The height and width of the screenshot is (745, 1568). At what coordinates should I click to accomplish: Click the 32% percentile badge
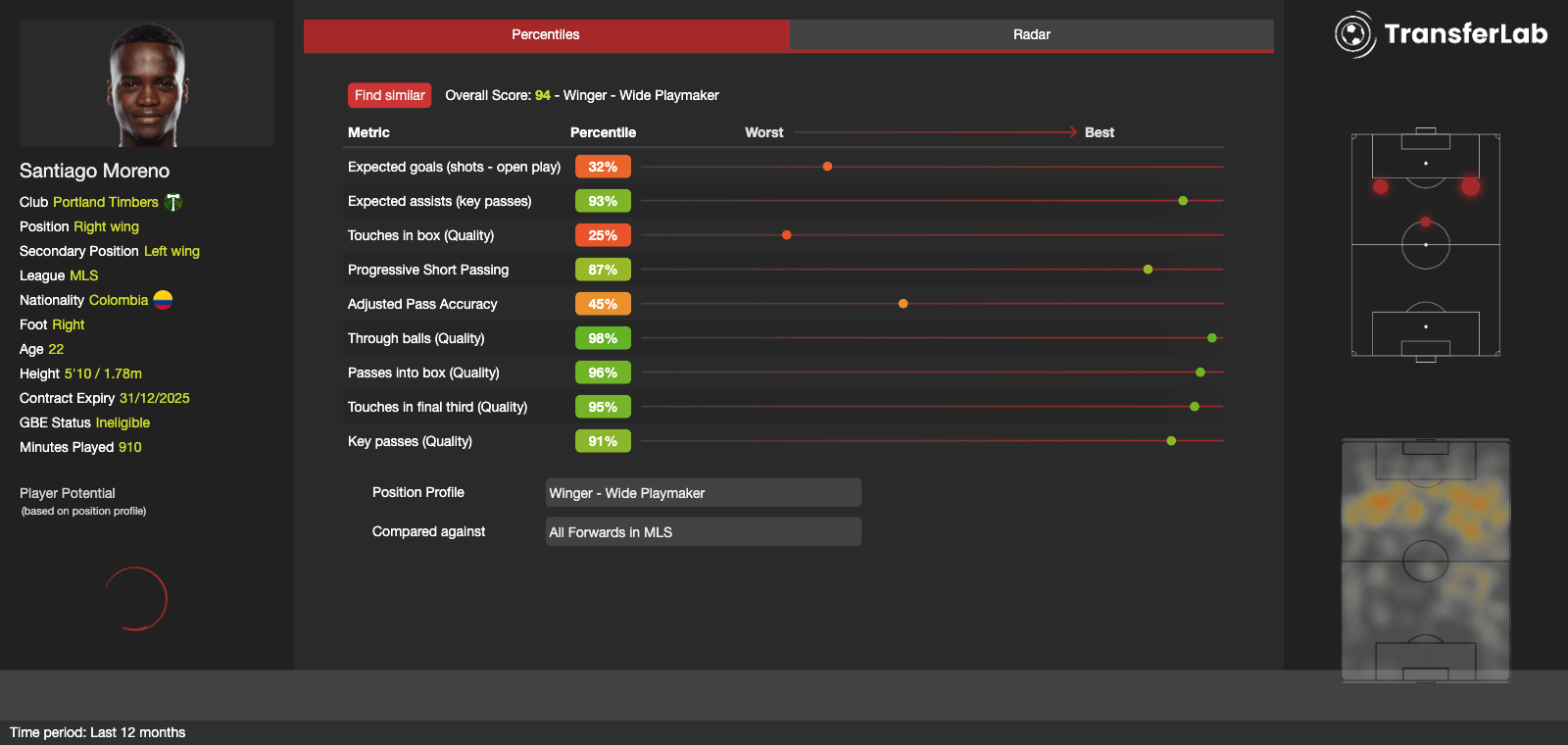(603, 167)
